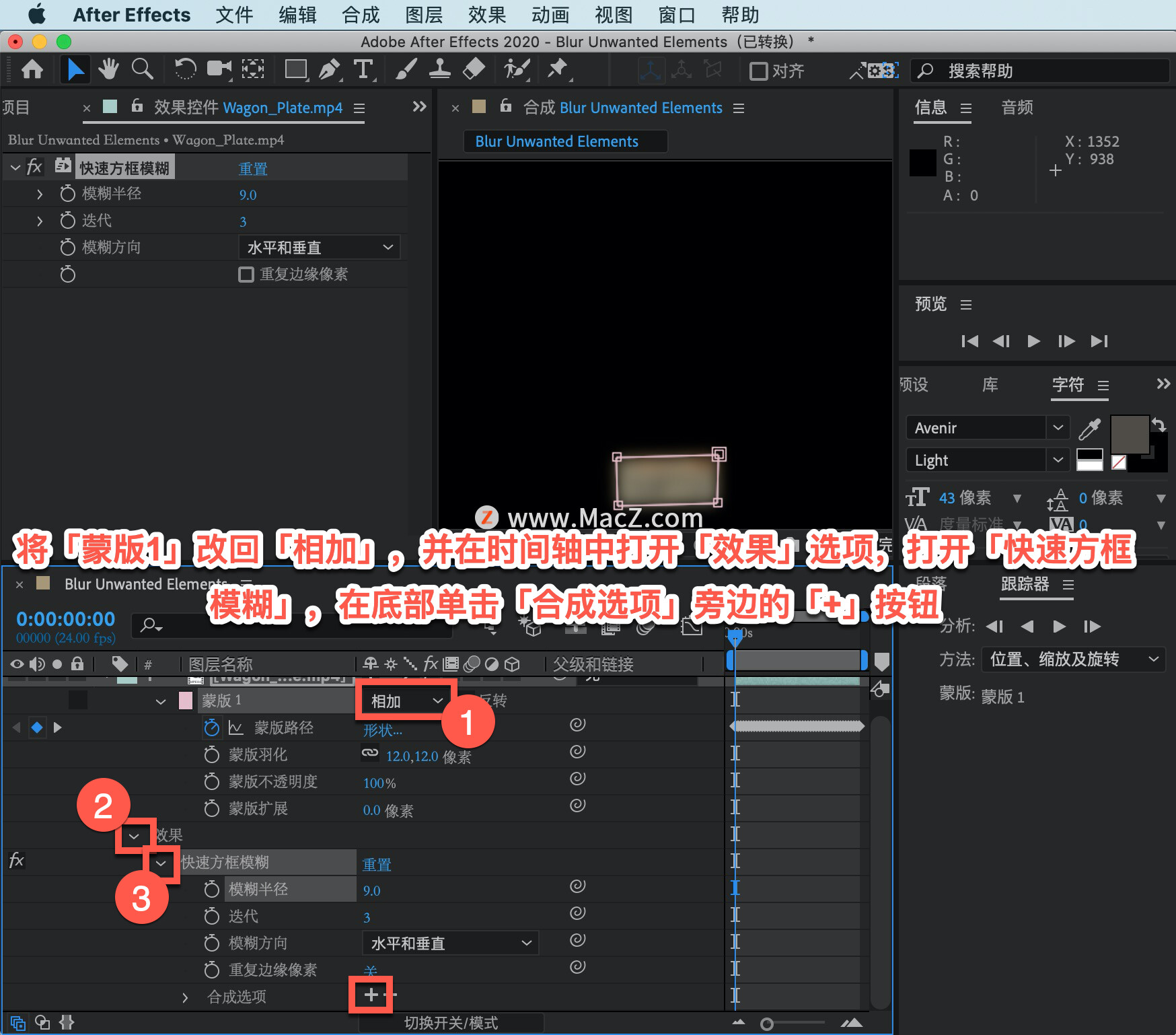This screenshot has height=1035, width=1176.
Task: Open 模糊方向 dropdown in effect controls
Action: 320,248
